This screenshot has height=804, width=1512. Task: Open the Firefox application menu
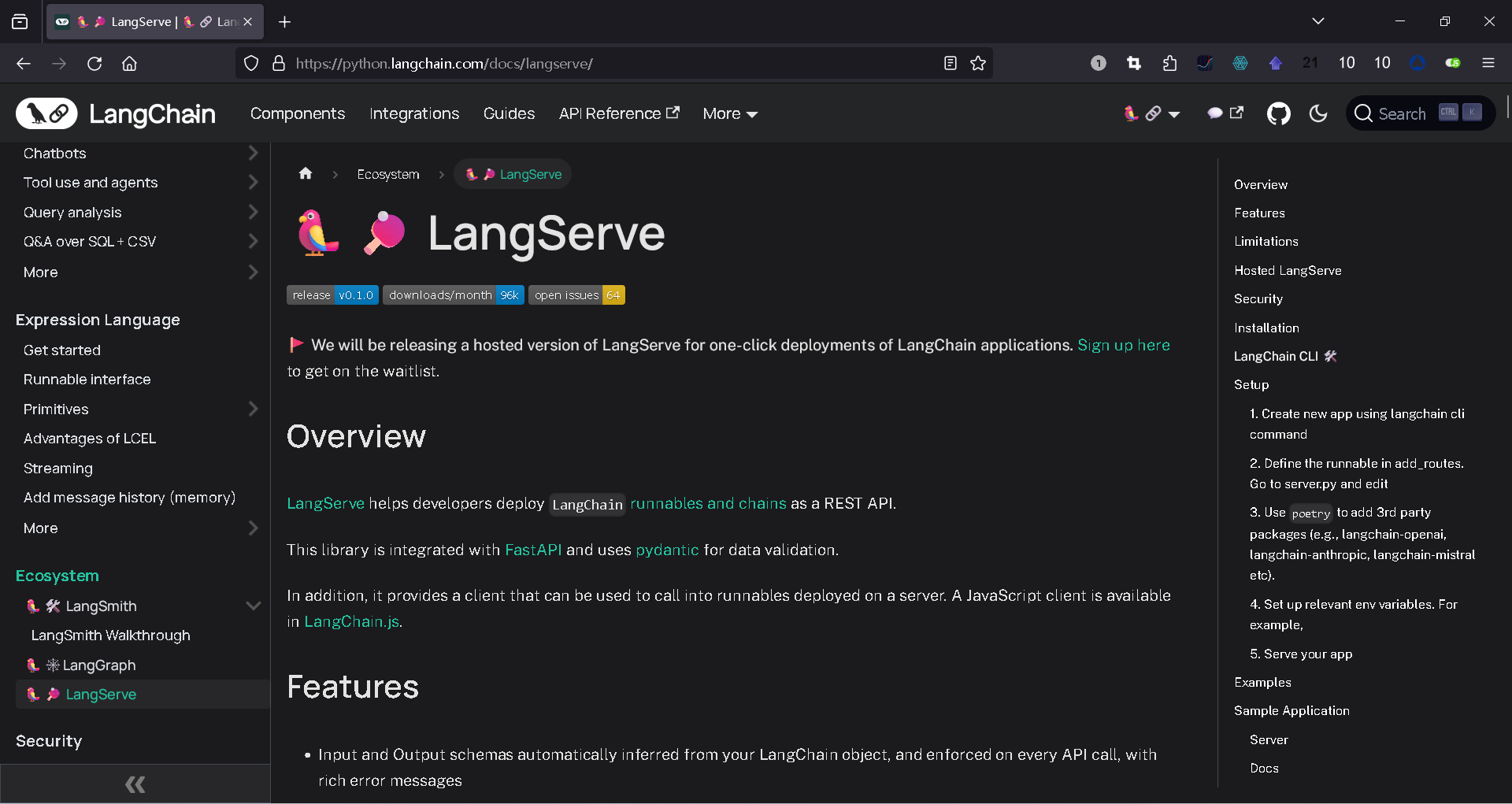tap(1488, 64)
